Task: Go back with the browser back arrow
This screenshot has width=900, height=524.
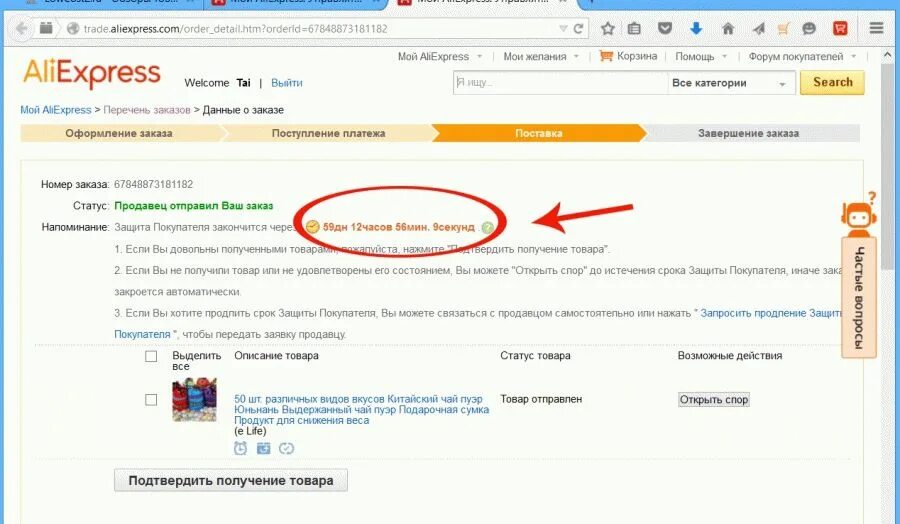Action: point(21,29)
